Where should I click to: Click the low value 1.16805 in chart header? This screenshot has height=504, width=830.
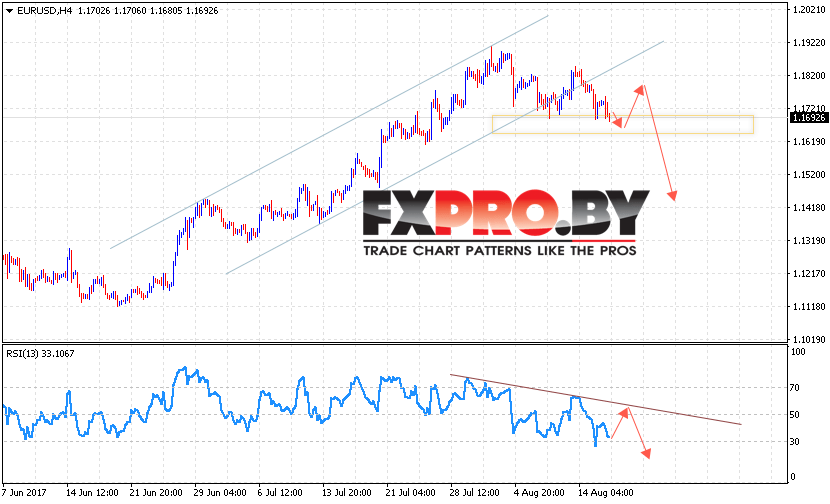[x=166, y=11]
